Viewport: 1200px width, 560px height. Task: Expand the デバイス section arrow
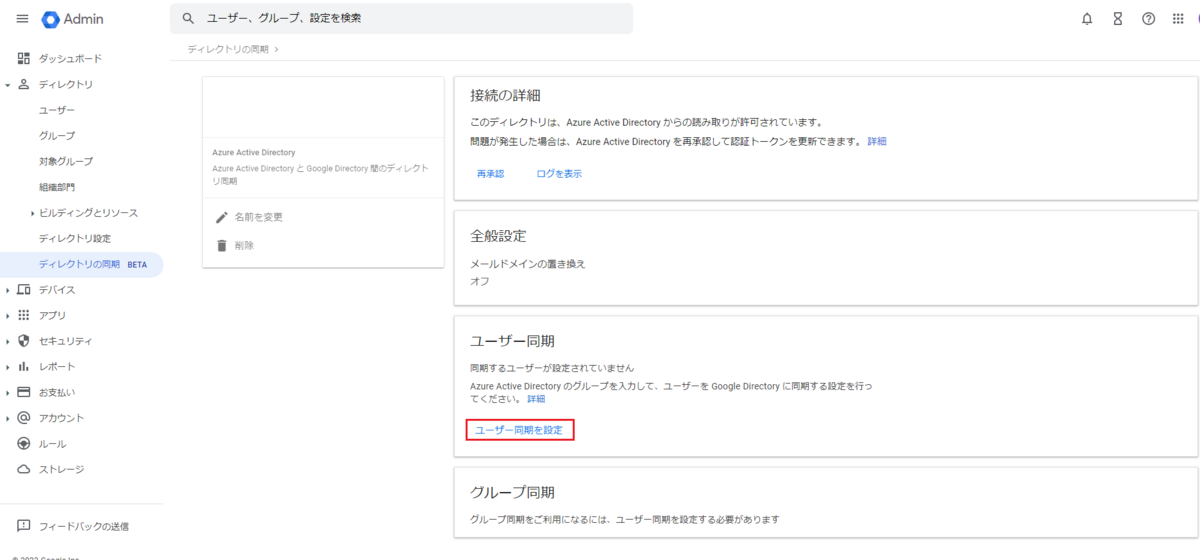click(8, 290)
